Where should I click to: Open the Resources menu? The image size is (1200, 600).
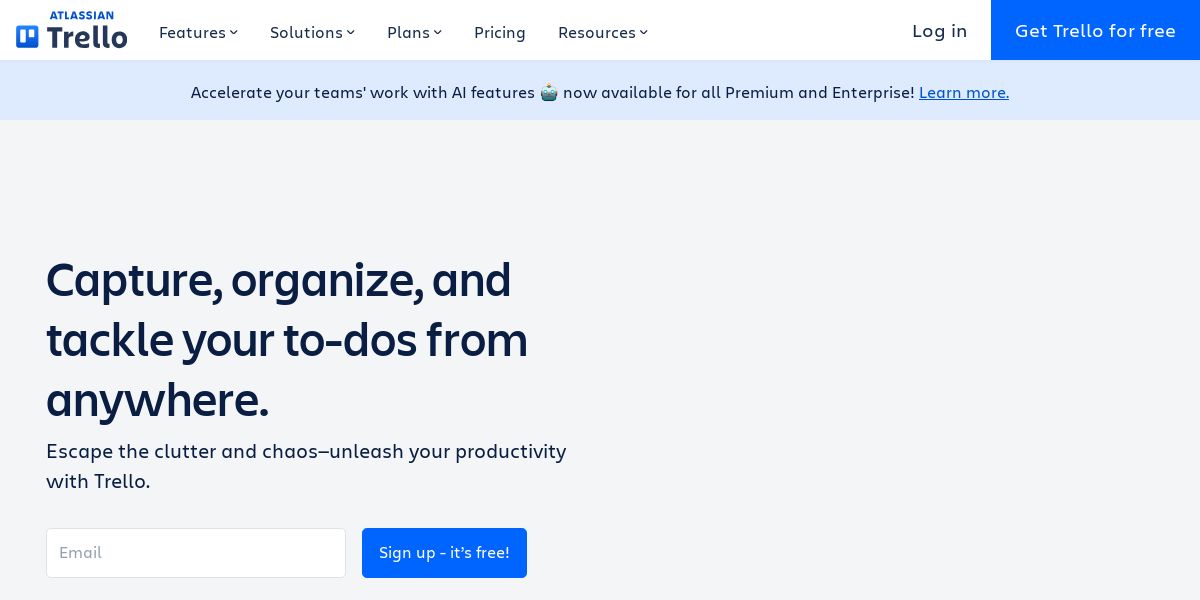point(596,33)
